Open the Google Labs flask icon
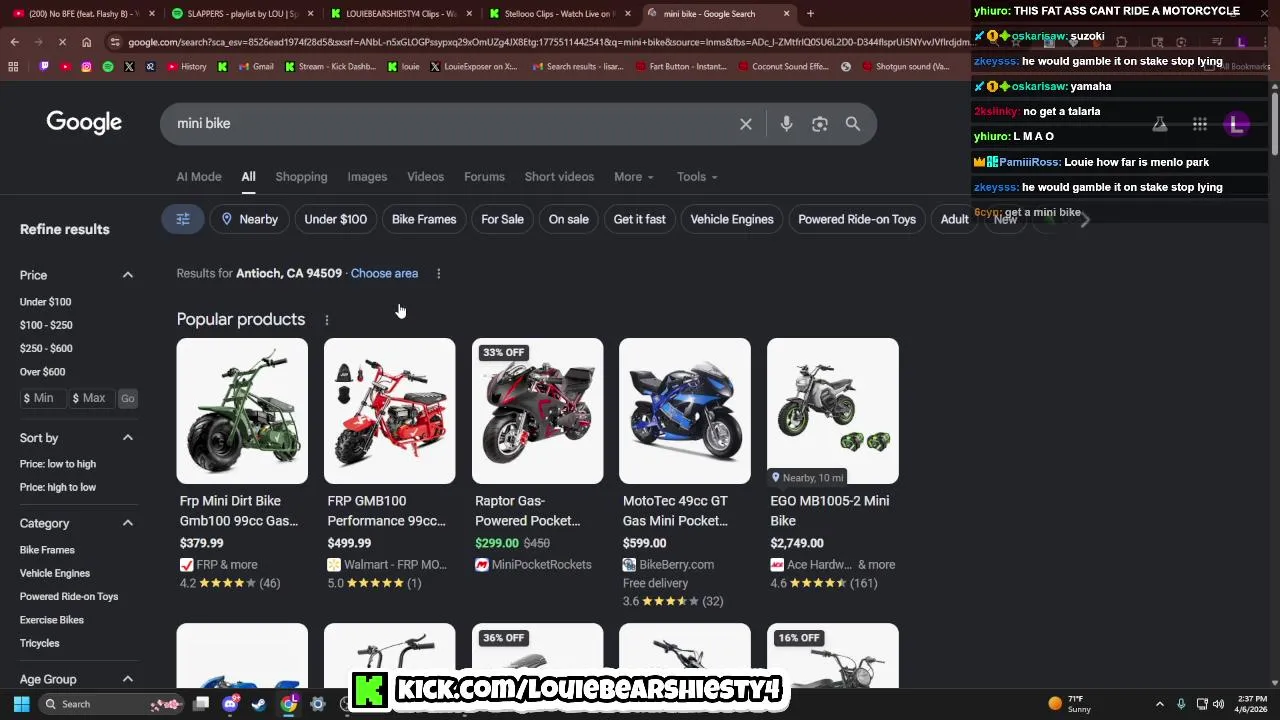The image size is (1280, 720). (1160, 124)
